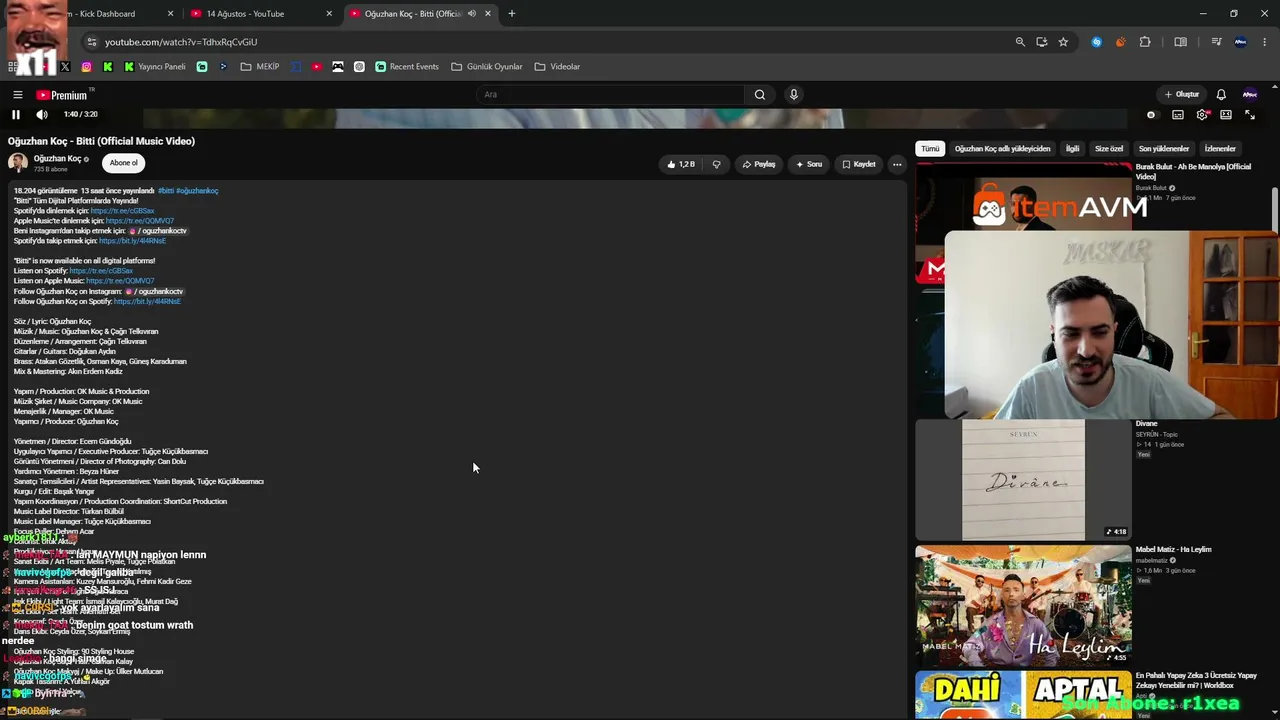1280x720 pixels.
Task: Open YouTube notifications bell
Action: click(1221, 95)
